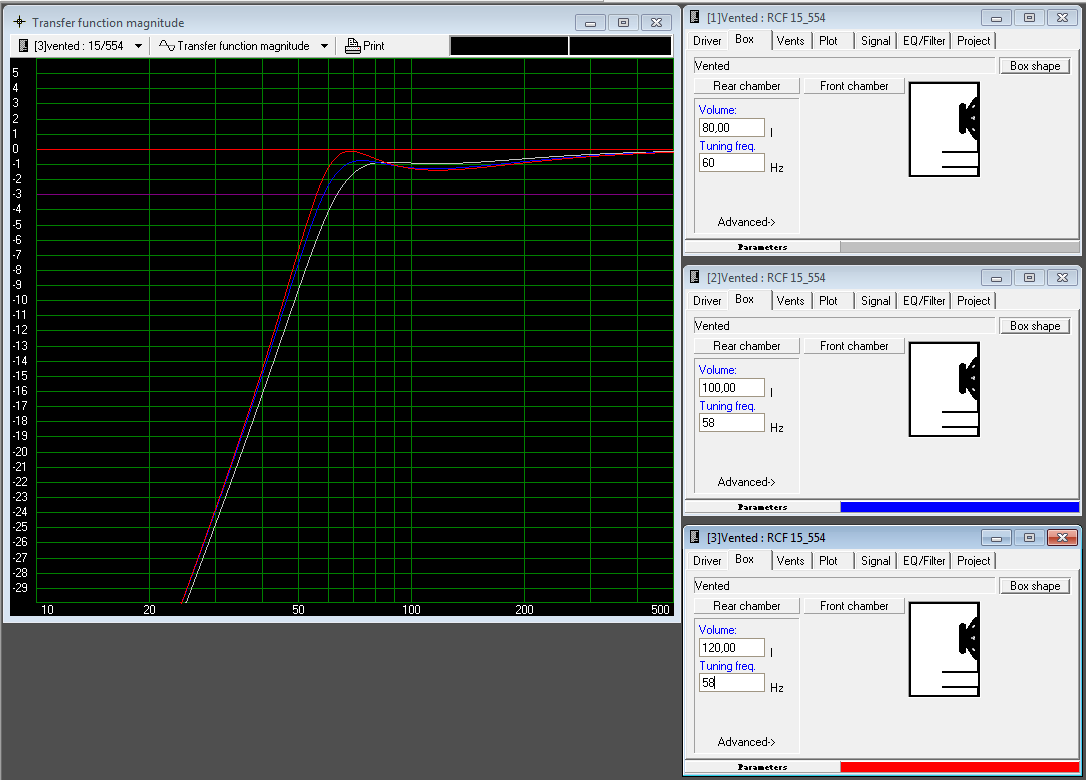This screenshot has height=780, width=1086.
Task: Open the Vents tab in window [1]
Action: 790,41
